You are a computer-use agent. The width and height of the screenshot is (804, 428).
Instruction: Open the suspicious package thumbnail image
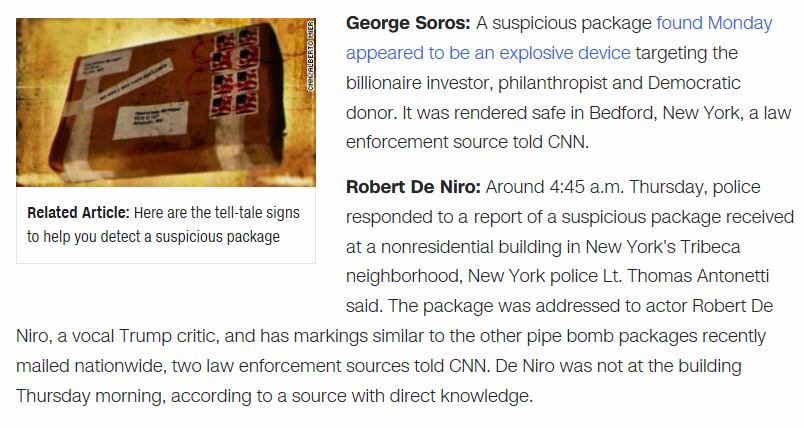[x=166, y=103]
